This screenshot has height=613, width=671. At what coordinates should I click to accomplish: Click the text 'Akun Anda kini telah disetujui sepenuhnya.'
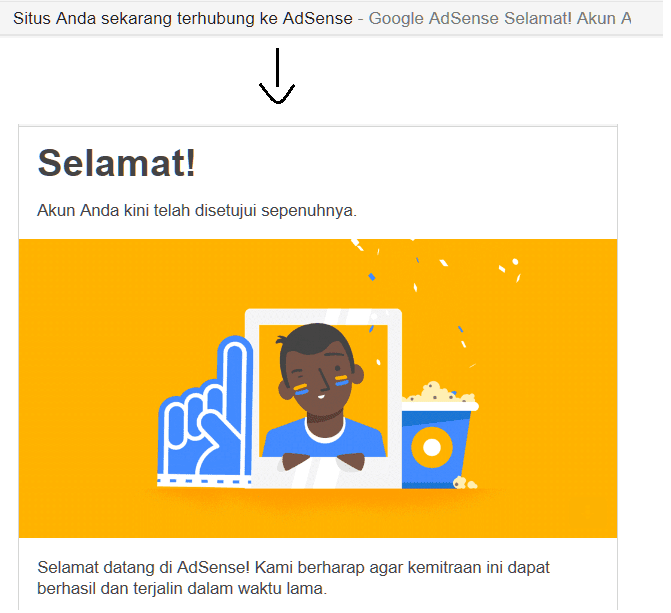197,211
